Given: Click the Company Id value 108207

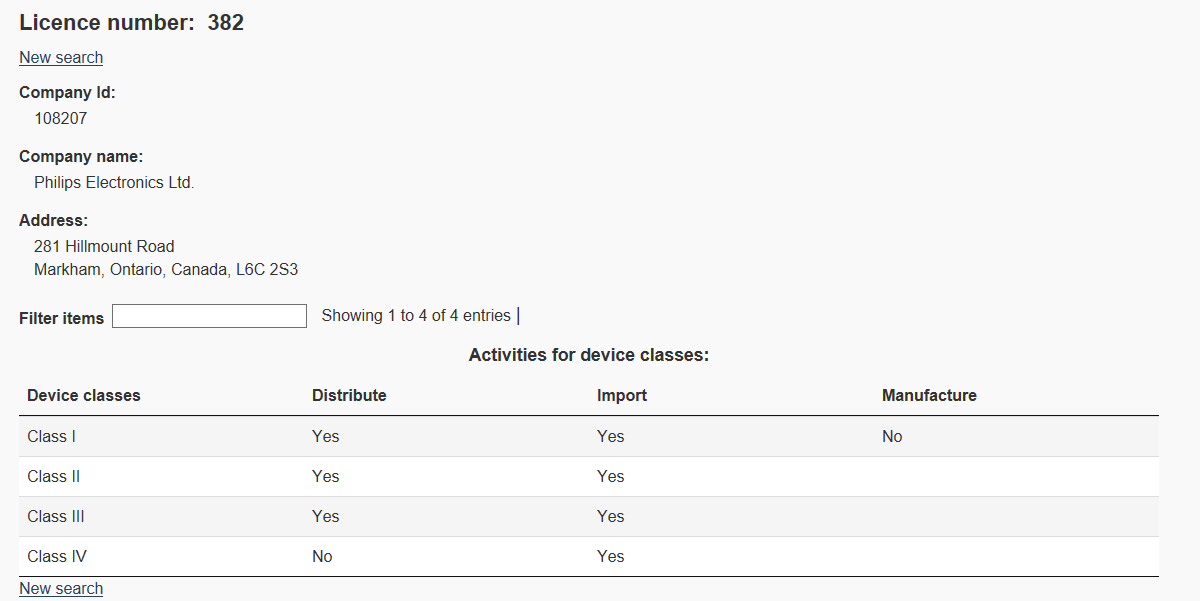Looking at the screenshot, I should (61, 118).
